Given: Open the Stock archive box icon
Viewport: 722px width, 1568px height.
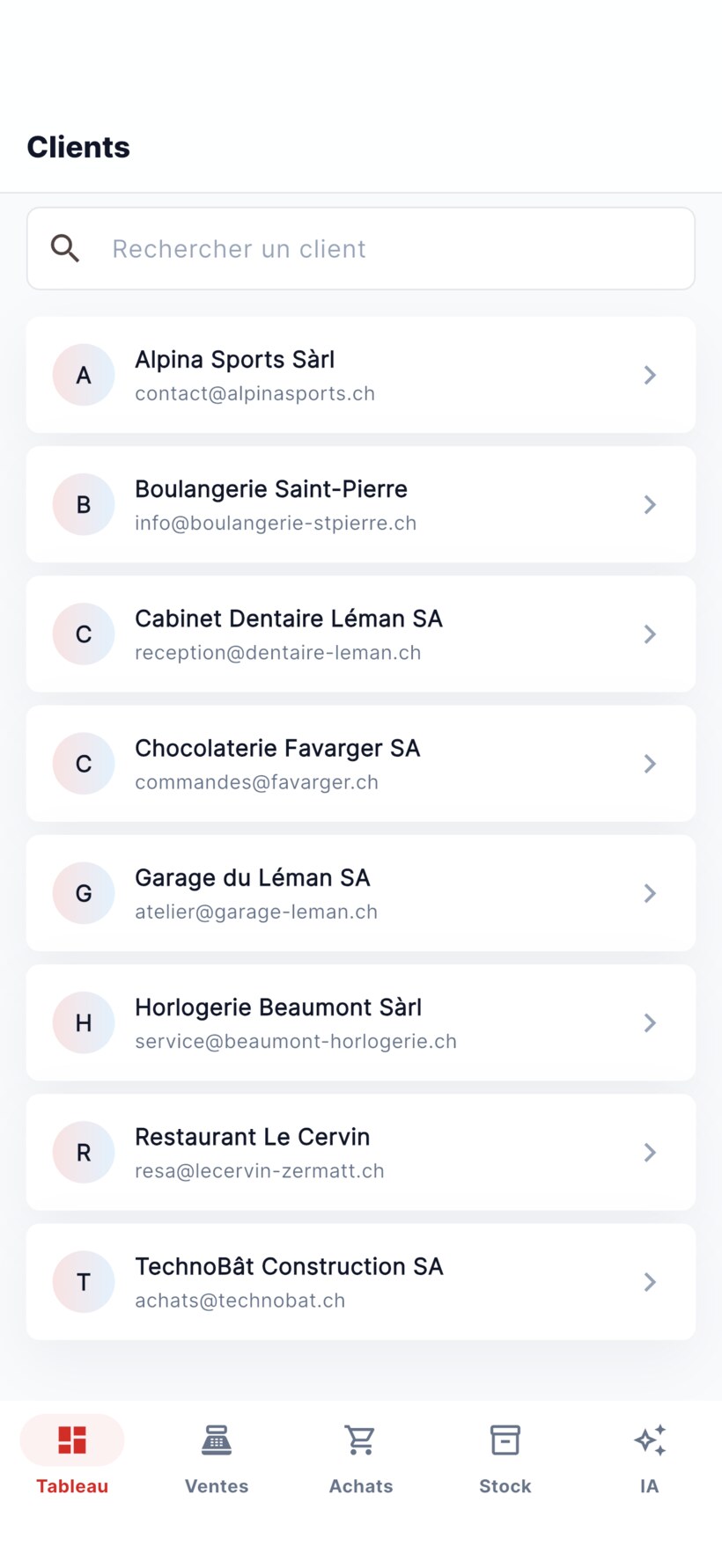Looking at the screenshot, I should click(x=505, y=1440).
